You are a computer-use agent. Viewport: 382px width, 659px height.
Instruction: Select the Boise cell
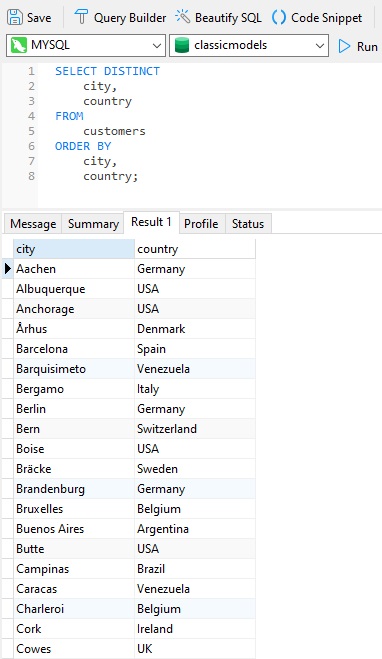(x=74, y=449)
